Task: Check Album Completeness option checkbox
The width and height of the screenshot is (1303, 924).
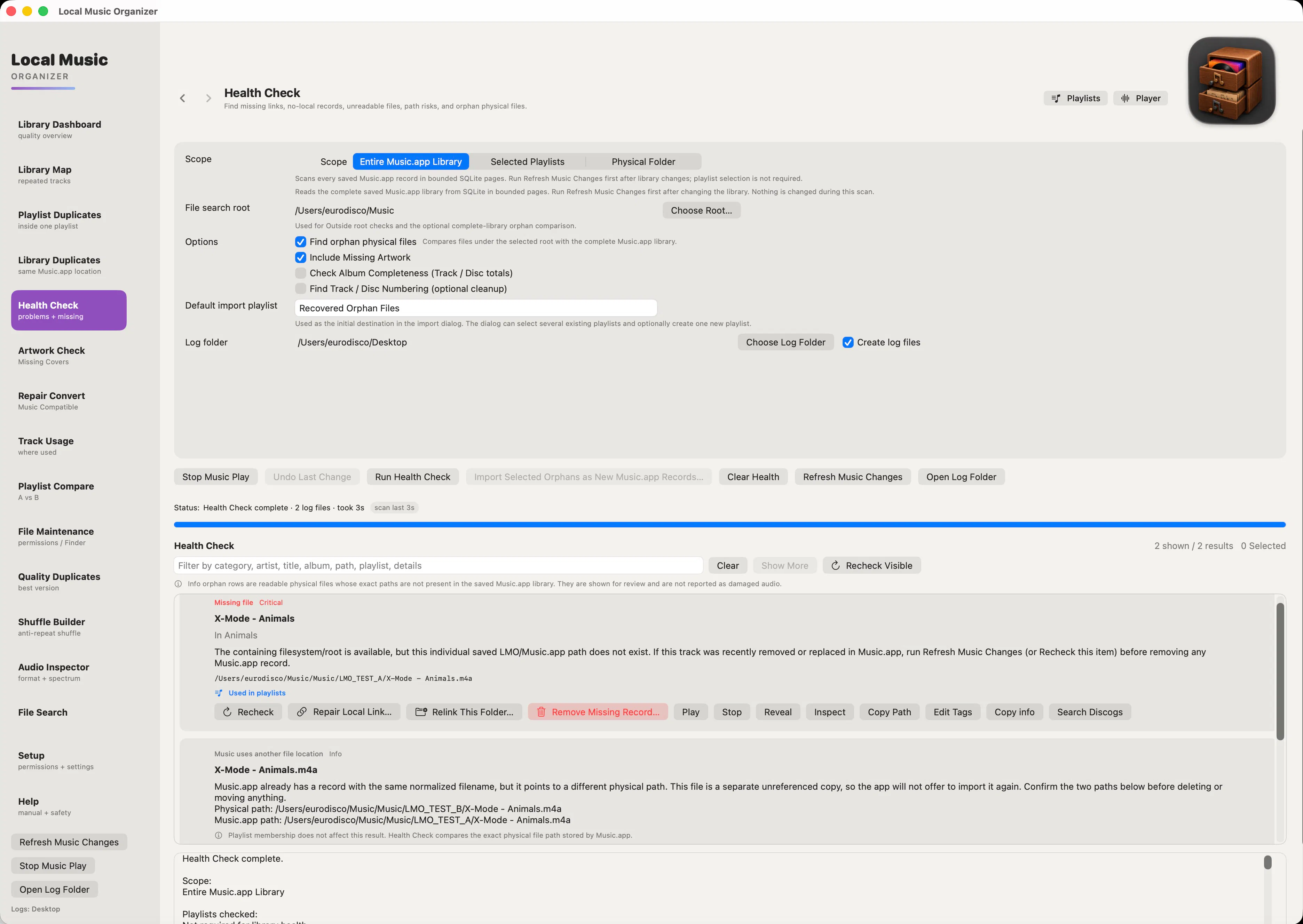Action: coord(301,273)
